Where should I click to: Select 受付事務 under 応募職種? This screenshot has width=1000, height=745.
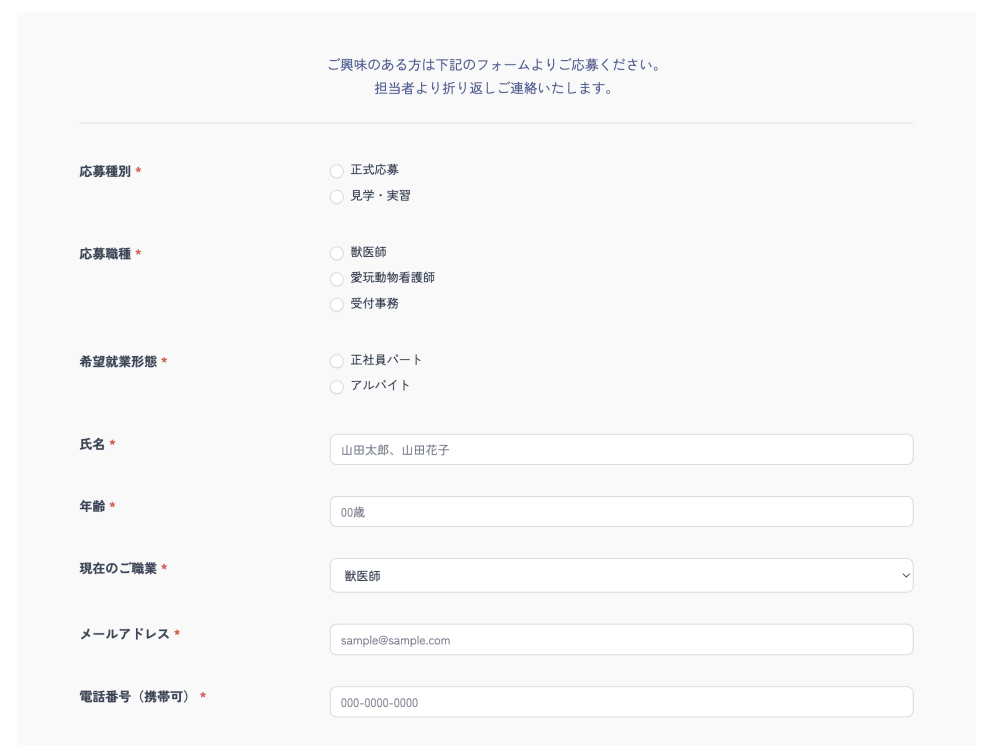337,305
